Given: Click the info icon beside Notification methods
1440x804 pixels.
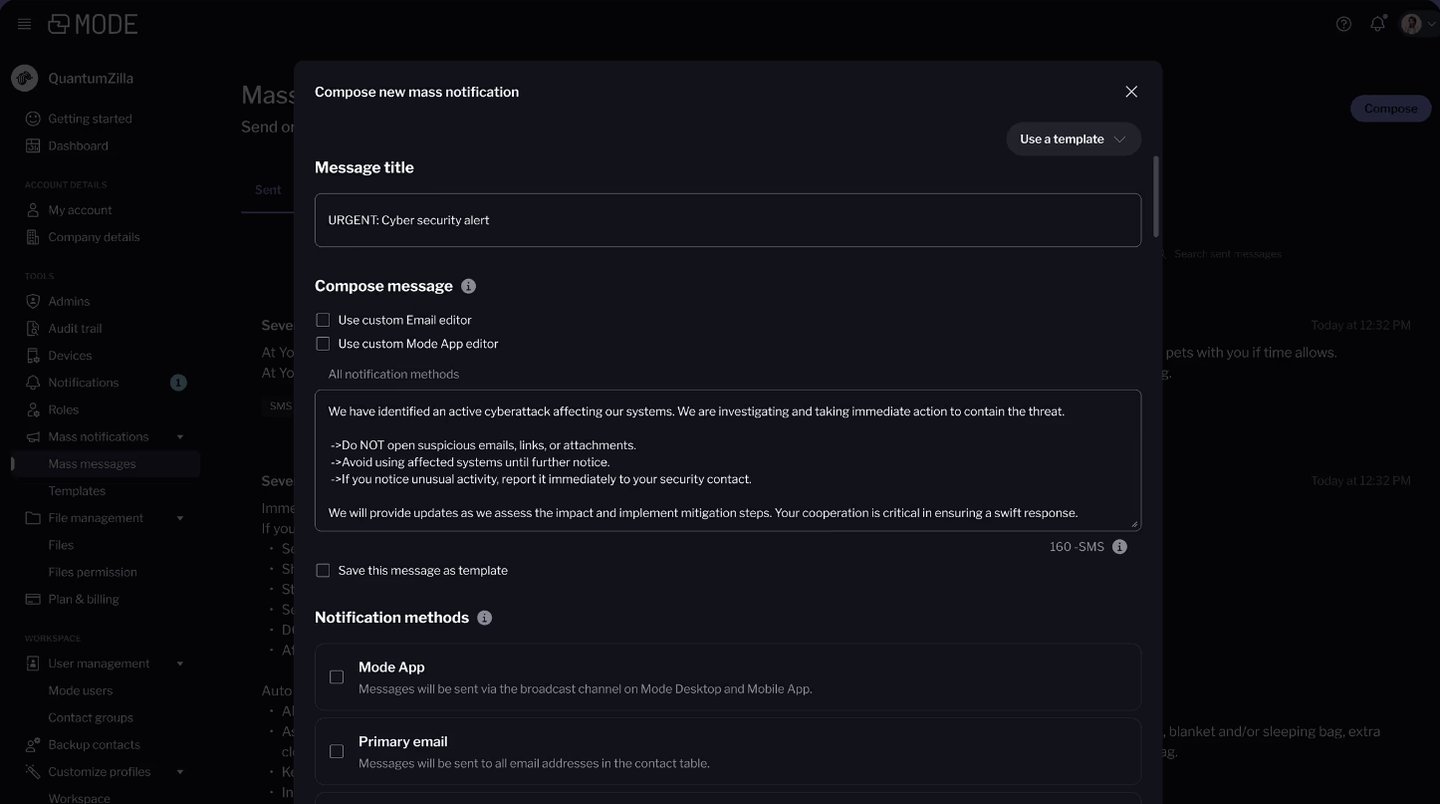Looking at the screenshot, I should 485,618.
